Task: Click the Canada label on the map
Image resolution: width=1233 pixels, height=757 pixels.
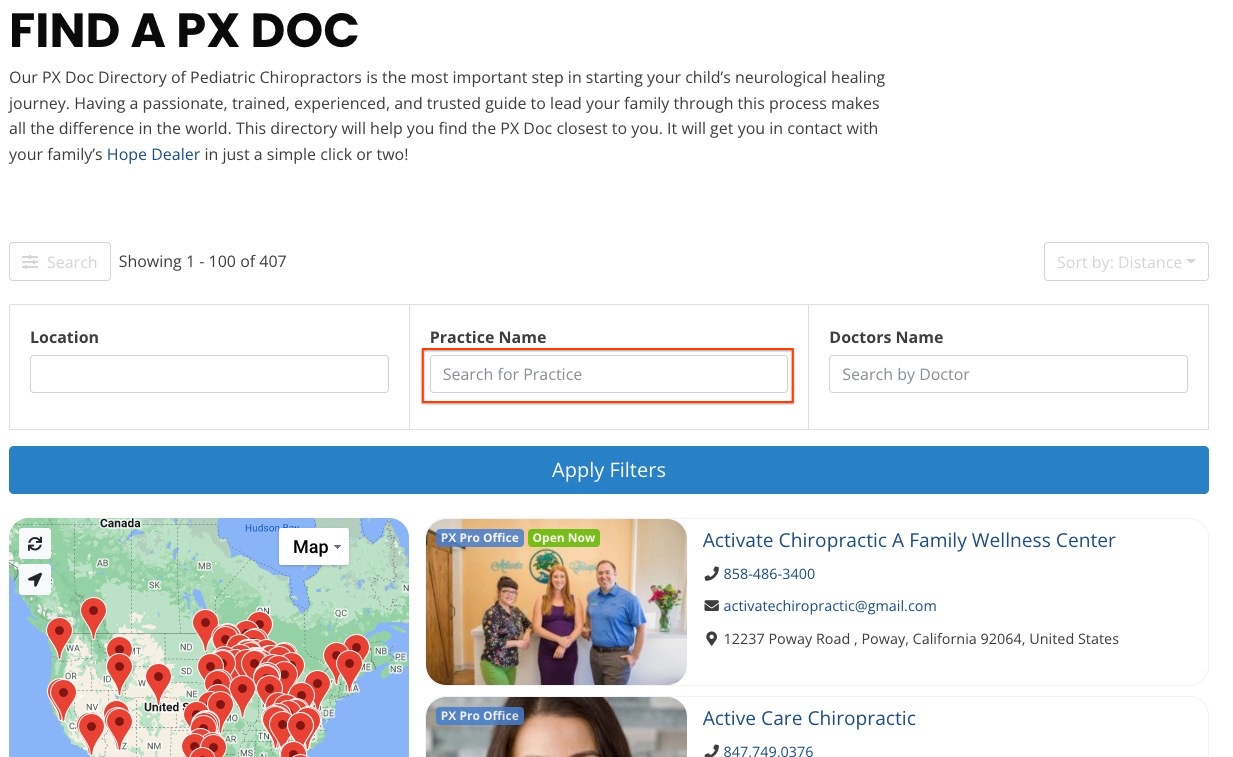Action: pos(120,523)
